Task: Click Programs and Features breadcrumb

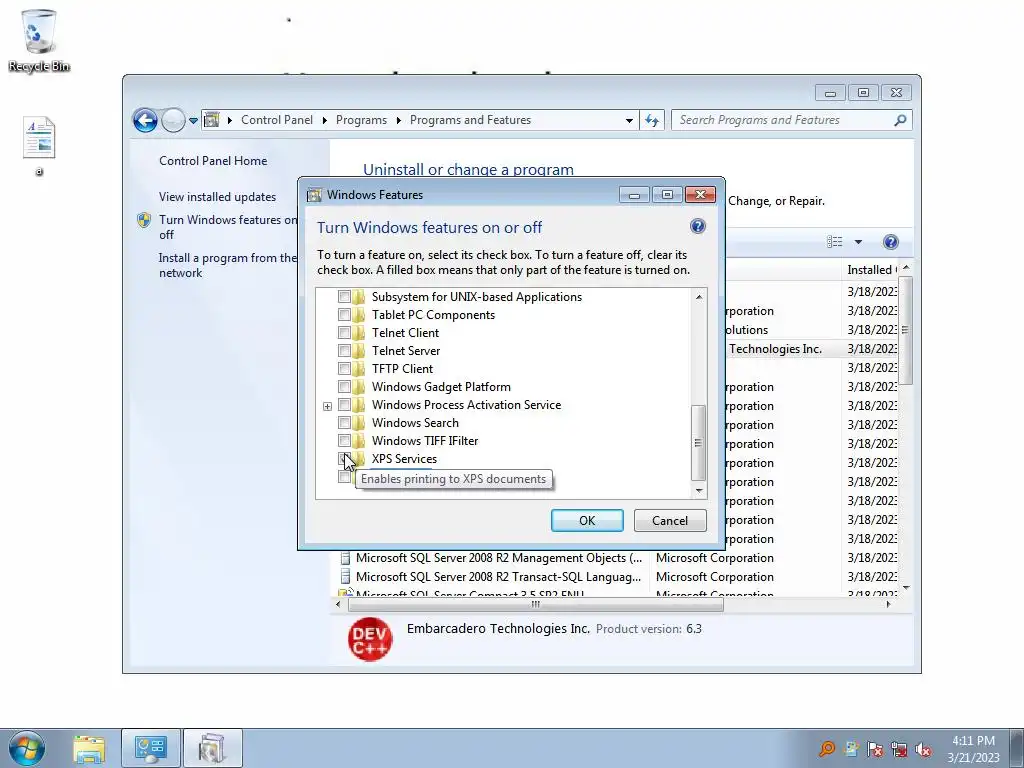Action: (470, 120)
